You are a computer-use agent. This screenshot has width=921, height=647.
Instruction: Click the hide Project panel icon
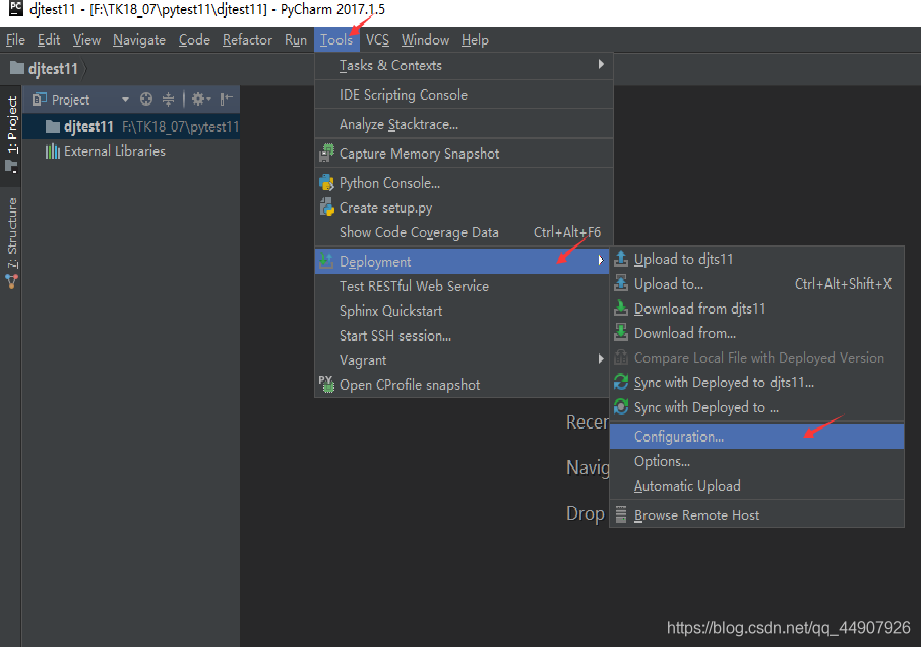point(227,99)
